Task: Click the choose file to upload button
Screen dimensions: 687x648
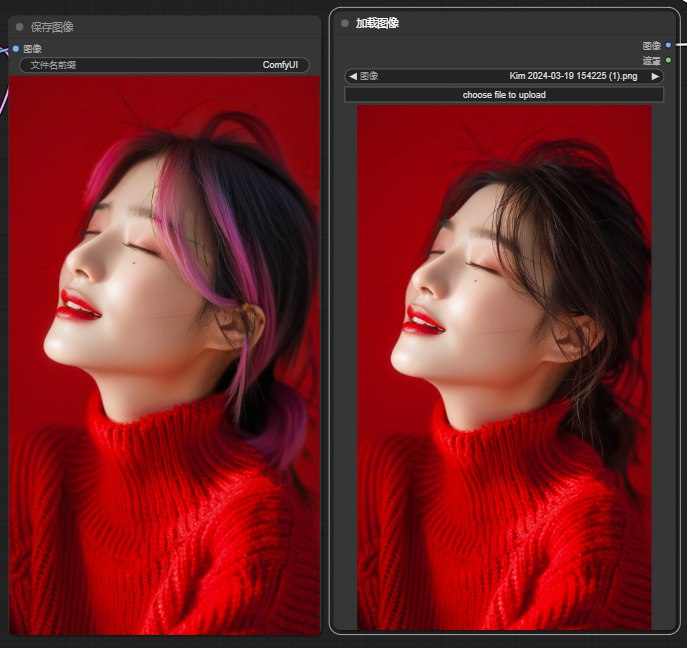Action: pyautogui.click(x=504, y=95)
